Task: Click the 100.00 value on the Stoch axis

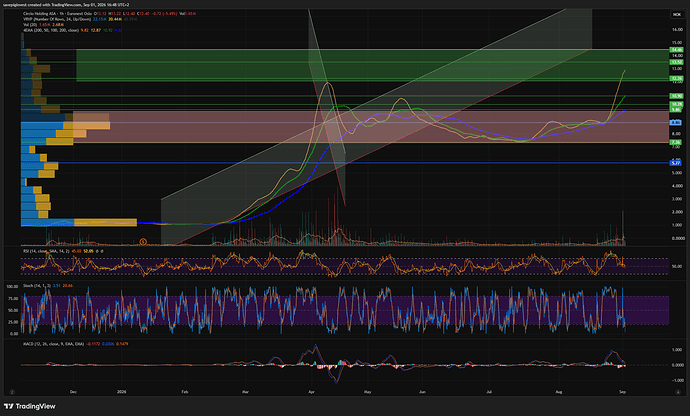Action: 12,287
